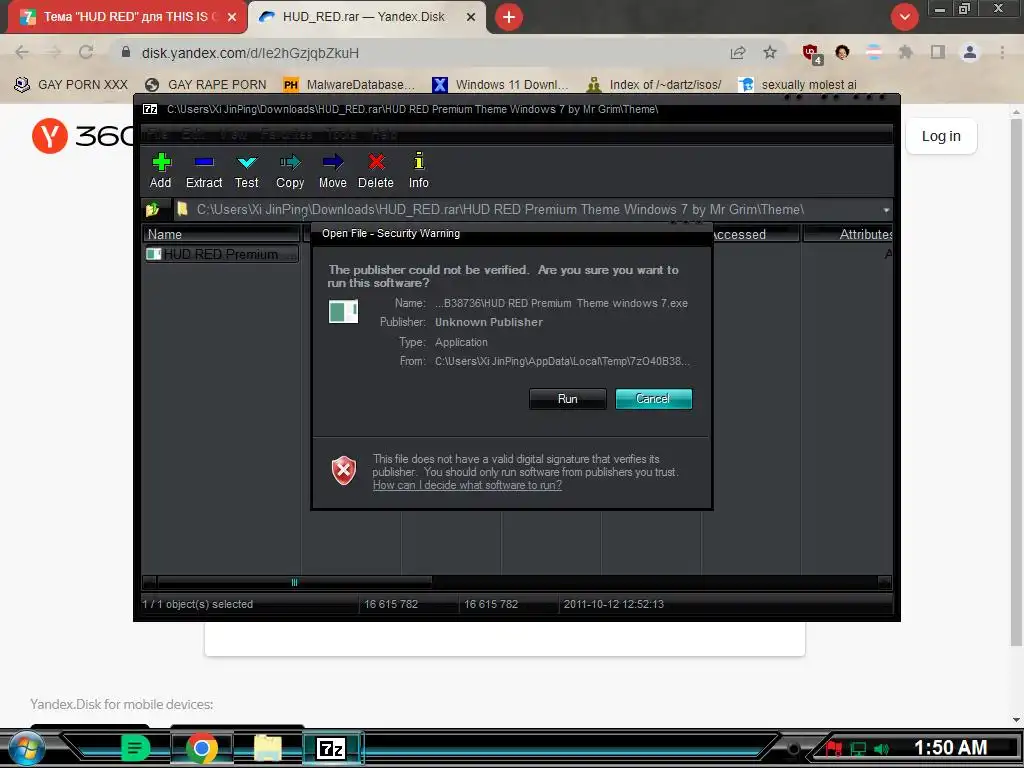
Task: Click the Log in button on Yandex.Disk
Action: tap(941, 136)
